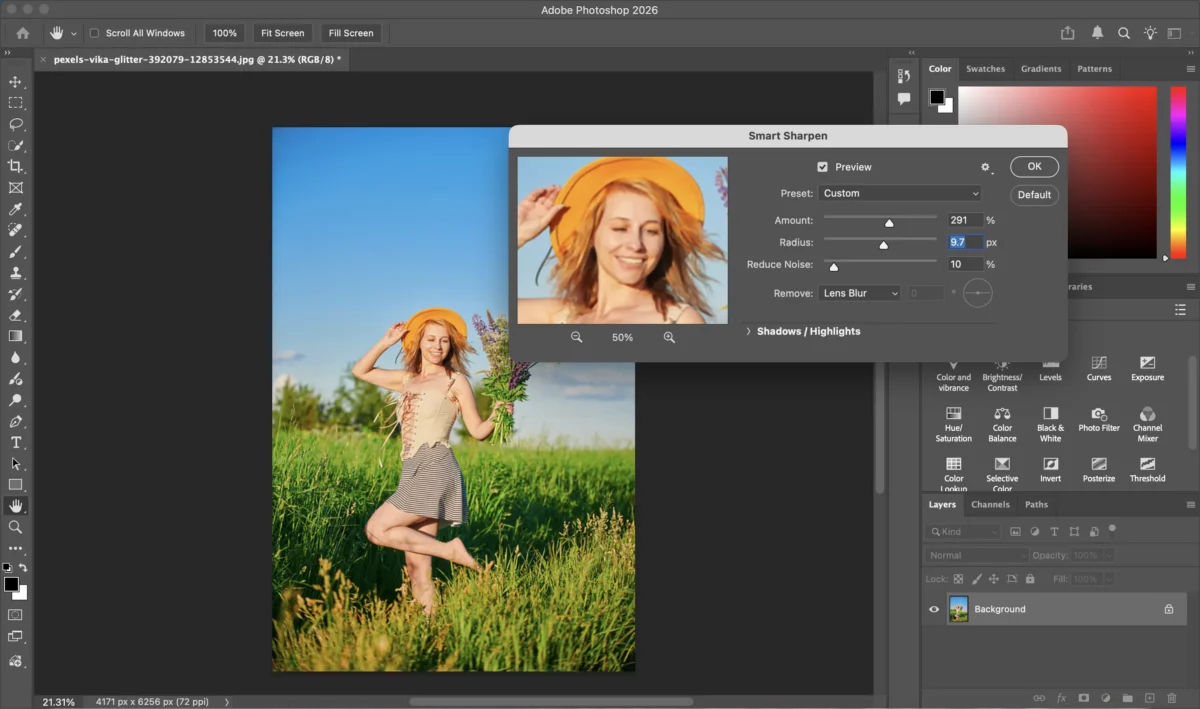Select the Lasso tool
The image size is (1200, 709).
15,124
